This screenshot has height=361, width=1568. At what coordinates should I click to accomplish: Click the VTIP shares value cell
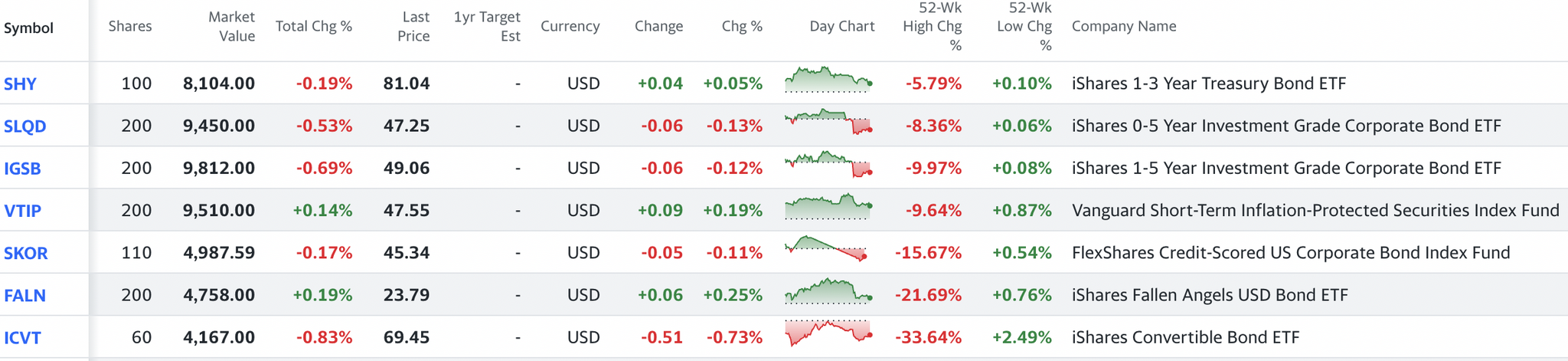pos(136,211)
